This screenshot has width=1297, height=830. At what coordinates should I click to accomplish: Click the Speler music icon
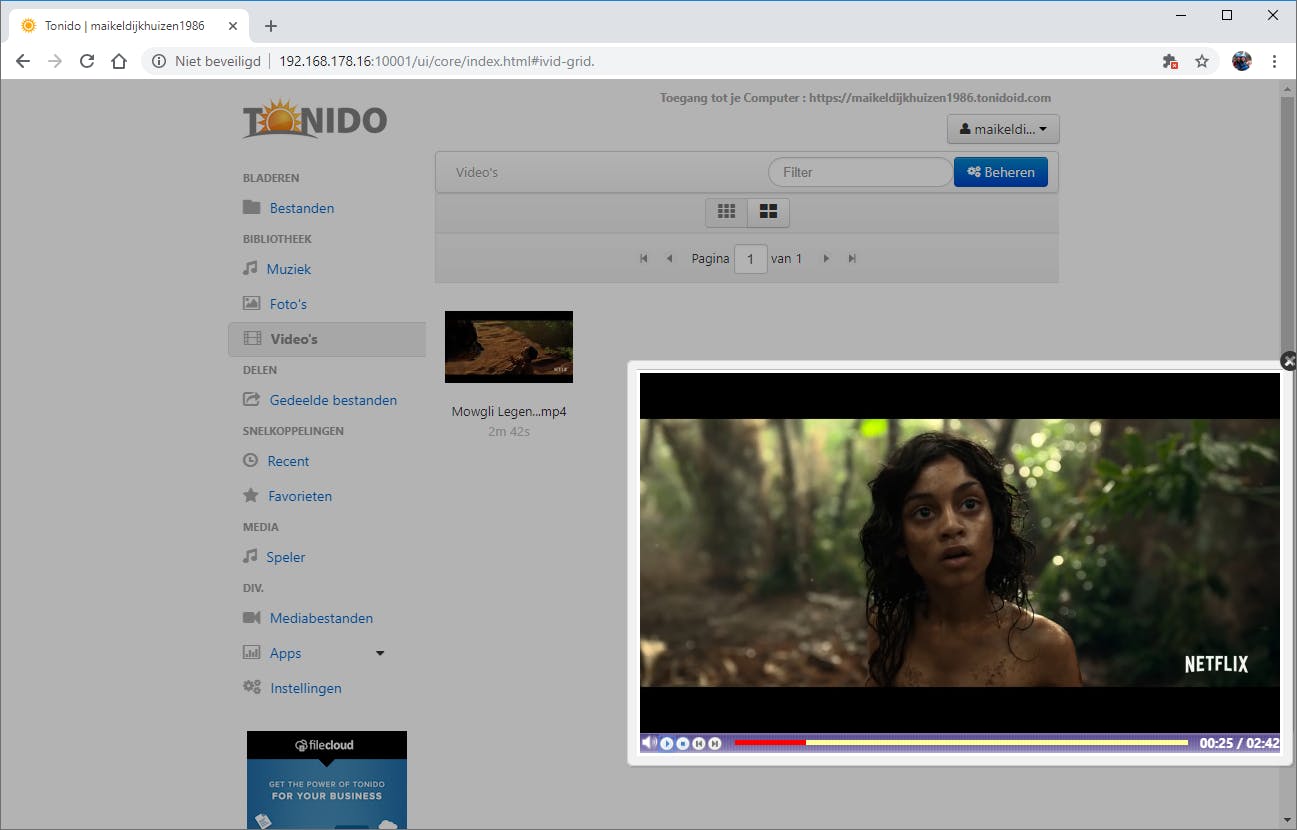pos(250,556)
